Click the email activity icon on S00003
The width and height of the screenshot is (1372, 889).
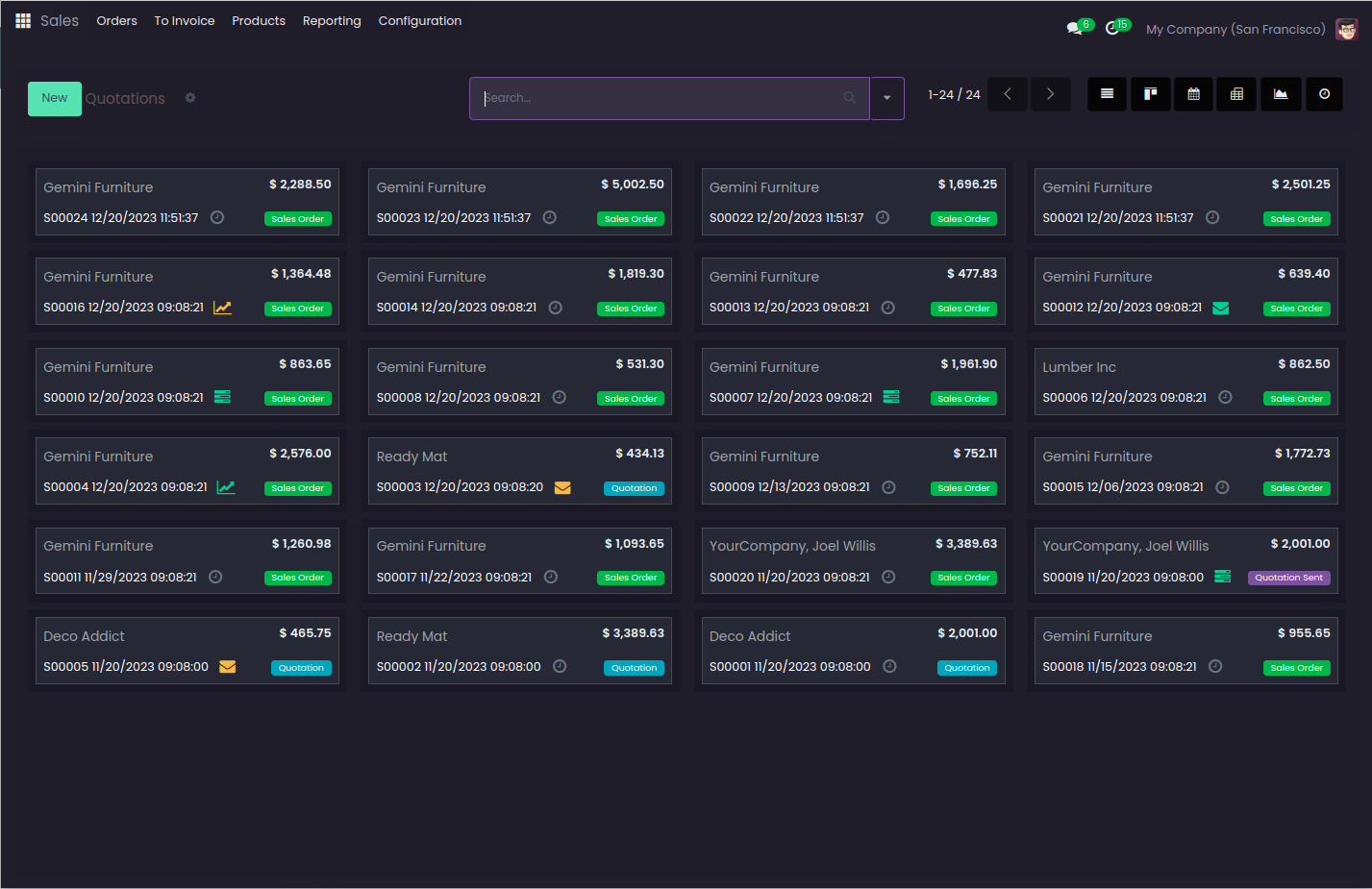pyautogui.click(x=562, y=487)
